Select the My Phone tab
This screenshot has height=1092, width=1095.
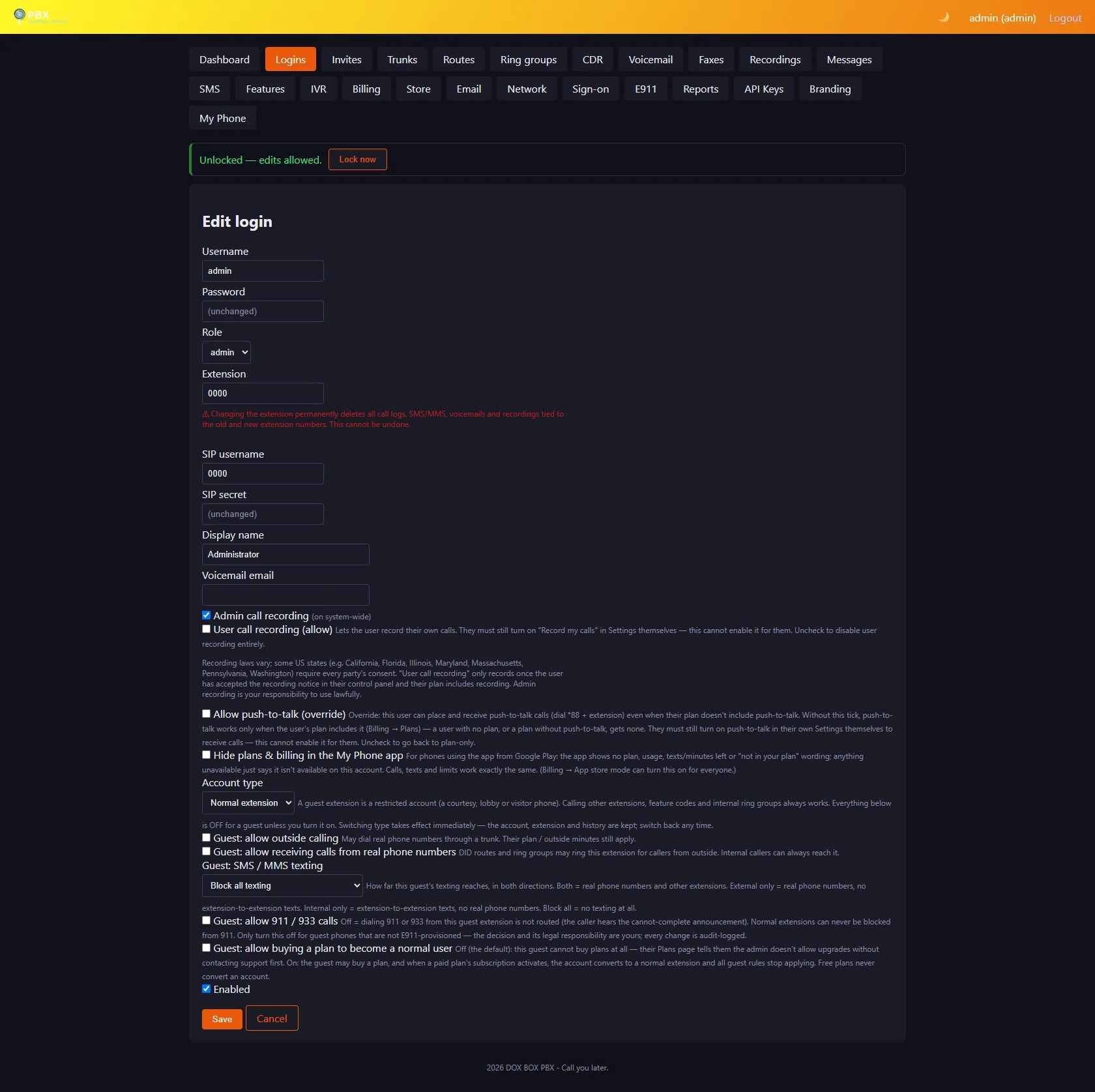pyautogui.click(x=223, y=118)
